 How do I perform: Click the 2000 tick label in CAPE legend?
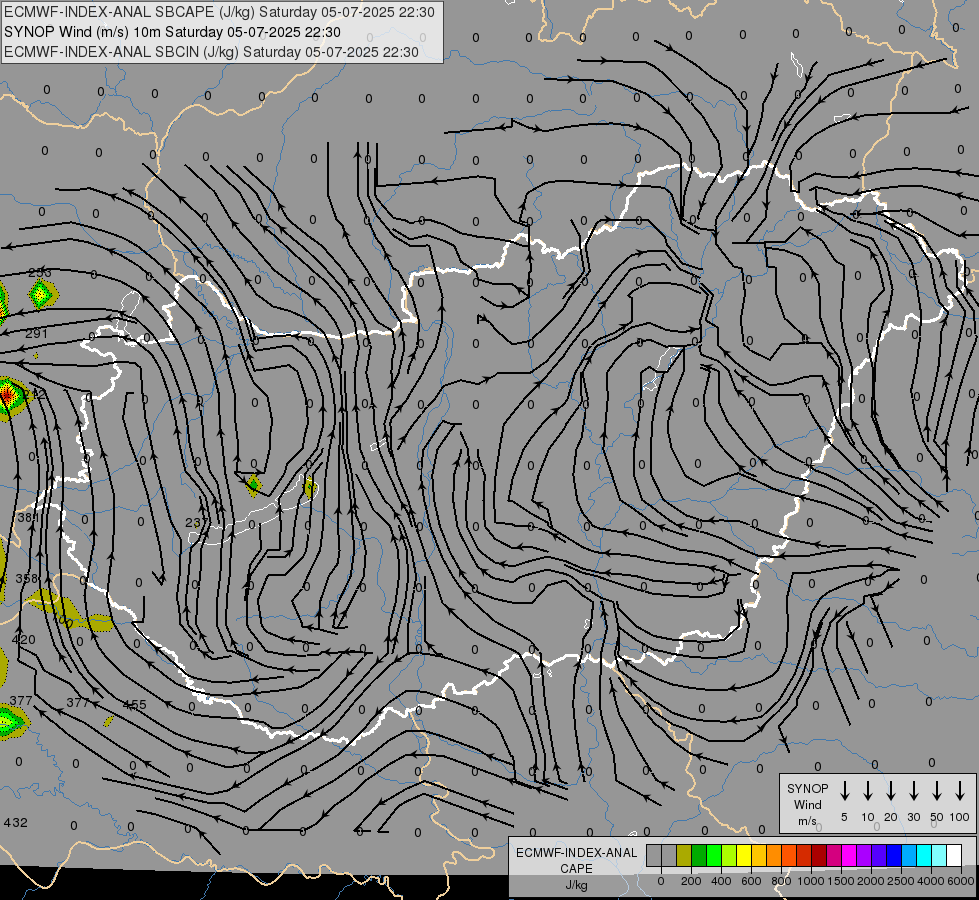coord(872,881)
